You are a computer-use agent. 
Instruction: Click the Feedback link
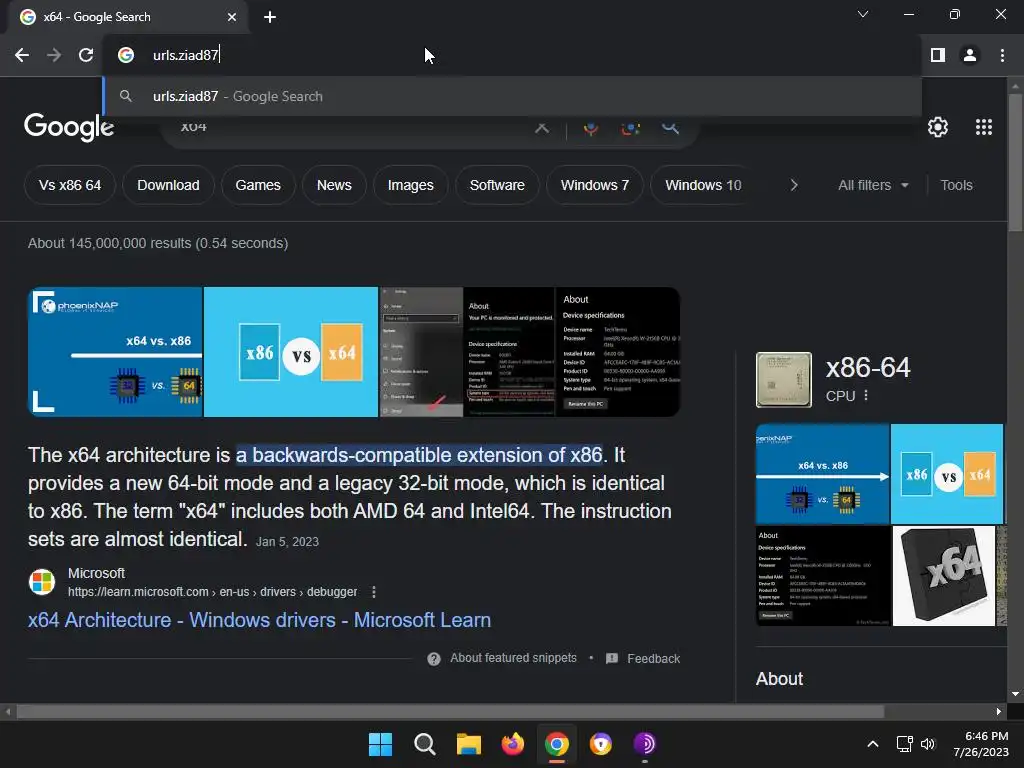pyautogui.click(x=653, y=658)
